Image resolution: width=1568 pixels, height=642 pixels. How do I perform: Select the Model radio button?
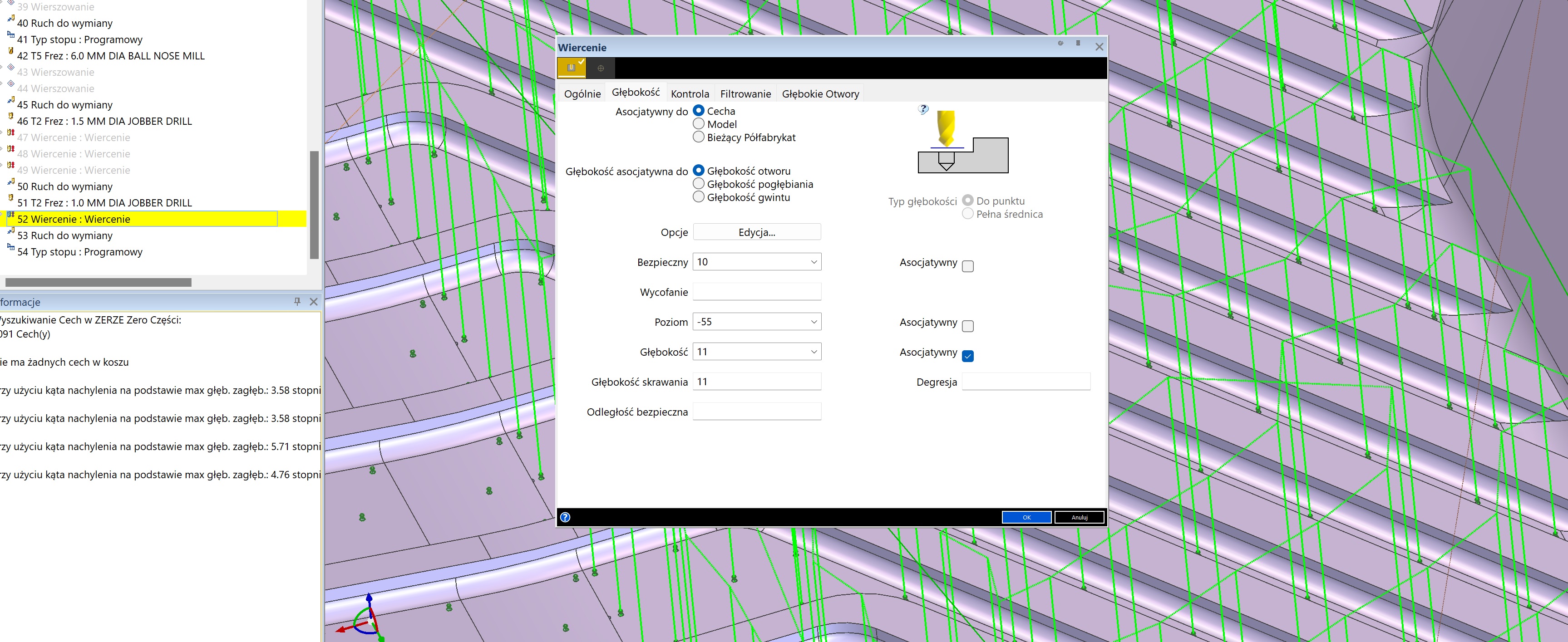coord(699,123)
